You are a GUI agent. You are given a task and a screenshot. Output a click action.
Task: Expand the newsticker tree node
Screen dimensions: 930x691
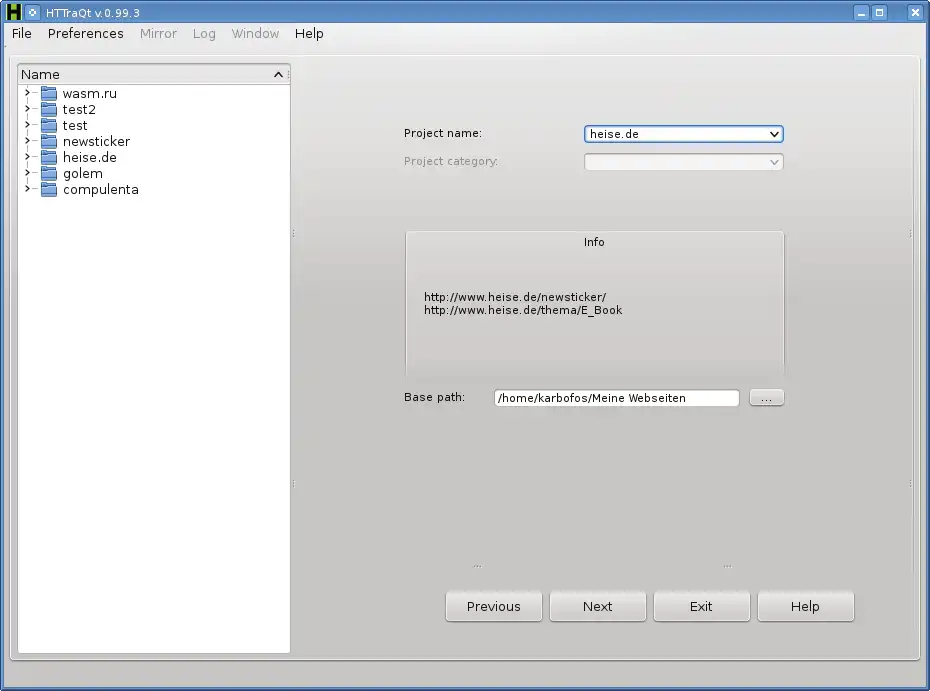[27, 141]
